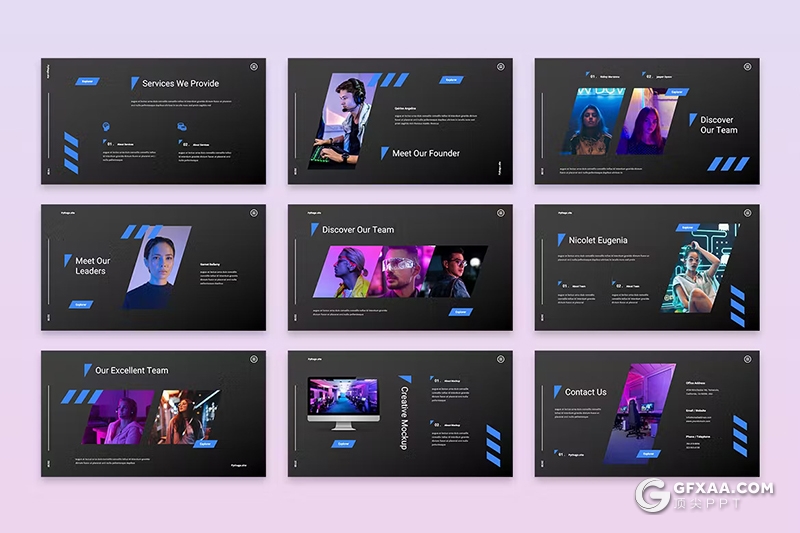The width and height of the screenshot is (800, 533).
Task: Click the 01 service icon on Services slide
Action: point(105,127)
